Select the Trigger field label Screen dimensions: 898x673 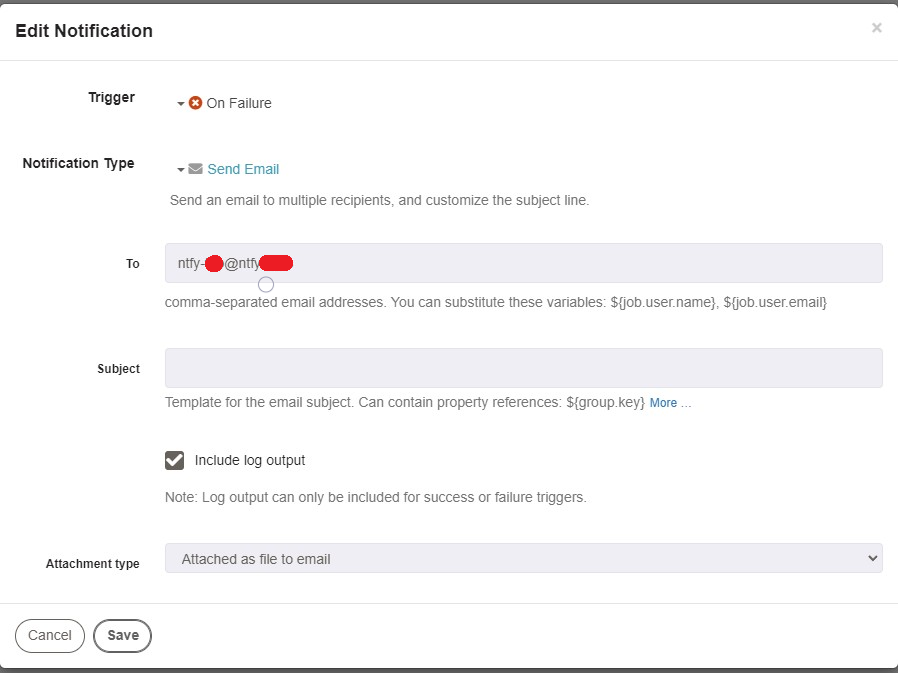tap(111, 97)
